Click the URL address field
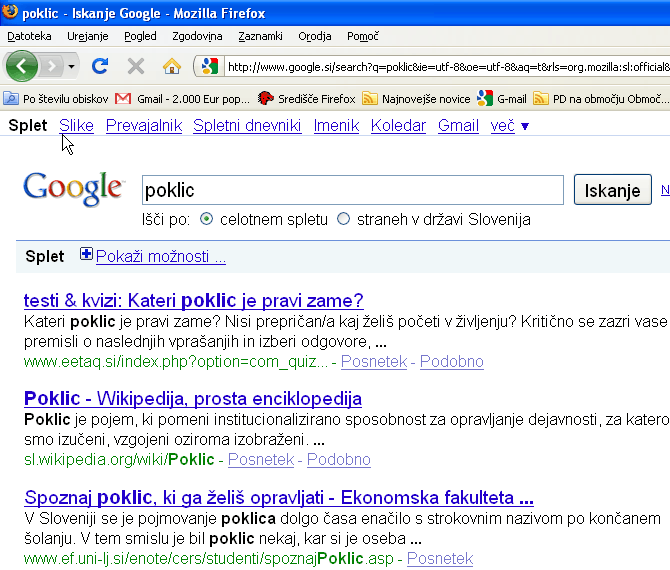670x570 pixels. click(x=447, y=67)
